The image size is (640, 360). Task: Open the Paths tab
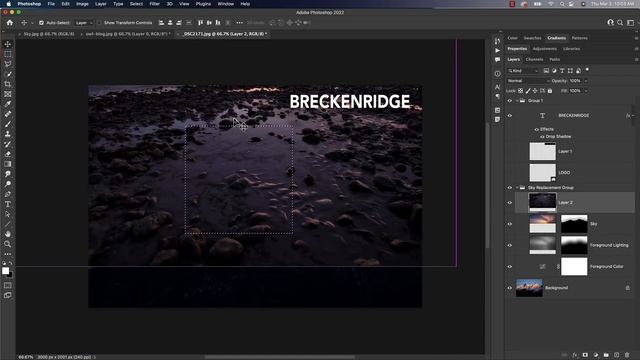[554, 60]
